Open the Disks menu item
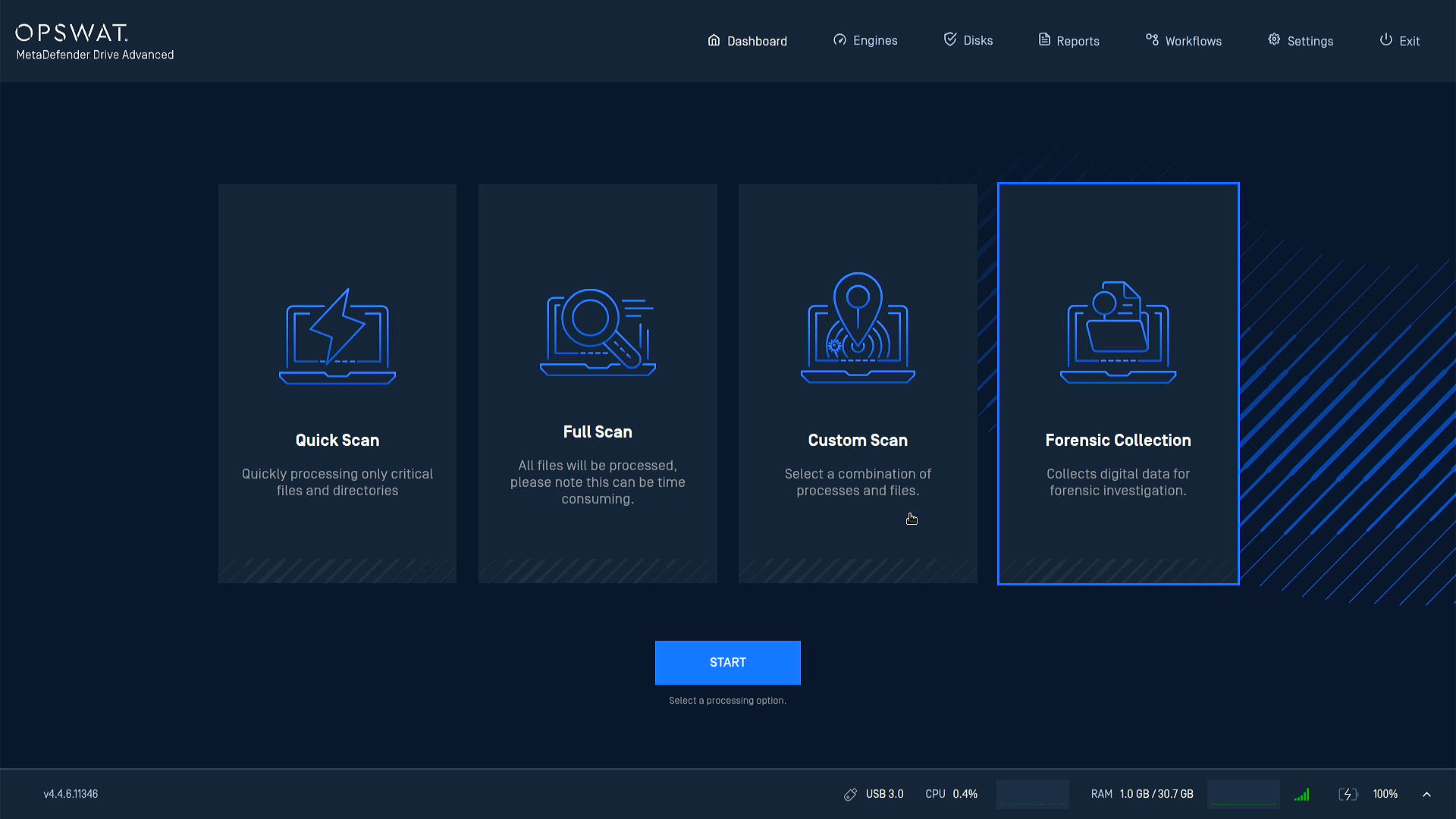Screen dimensions: 1456x819 point(968,41)
